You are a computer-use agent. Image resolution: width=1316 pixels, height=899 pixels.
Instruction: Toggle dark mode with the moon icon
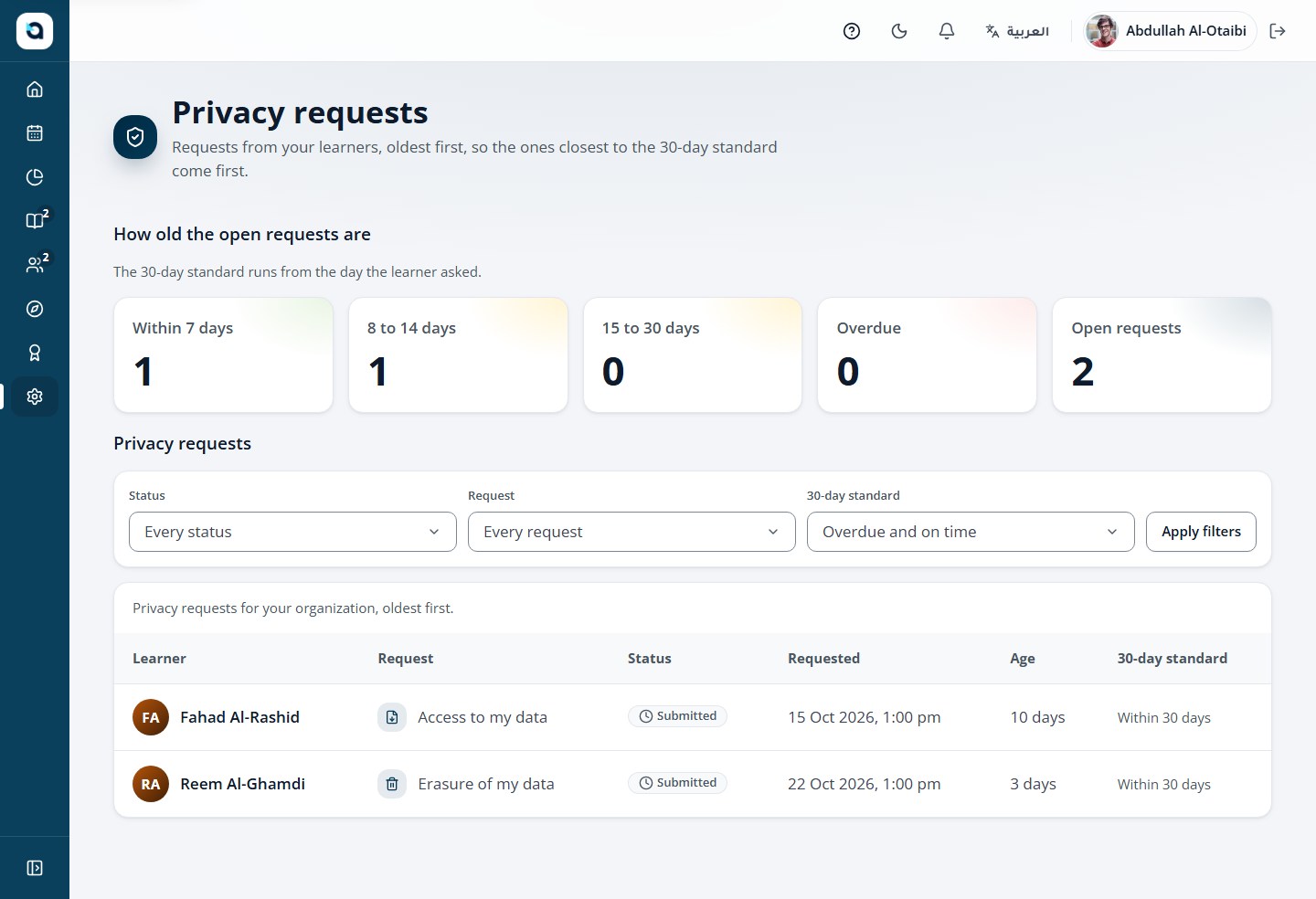(899, 31)
